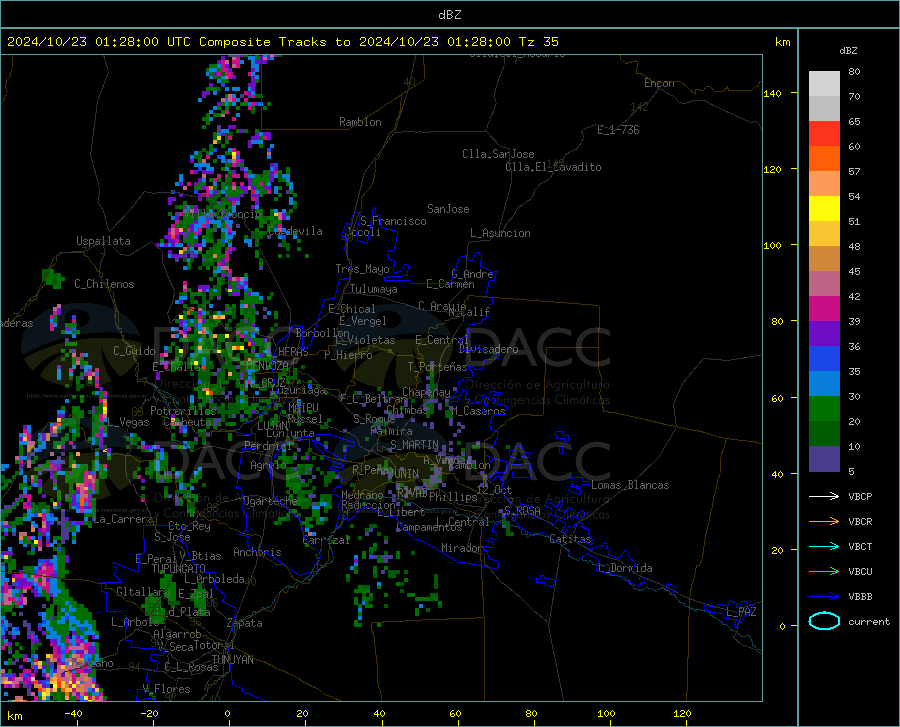Click the S_MARTIN label on map
This screenshot has width=900, height=727.
(x=414, y=445)
